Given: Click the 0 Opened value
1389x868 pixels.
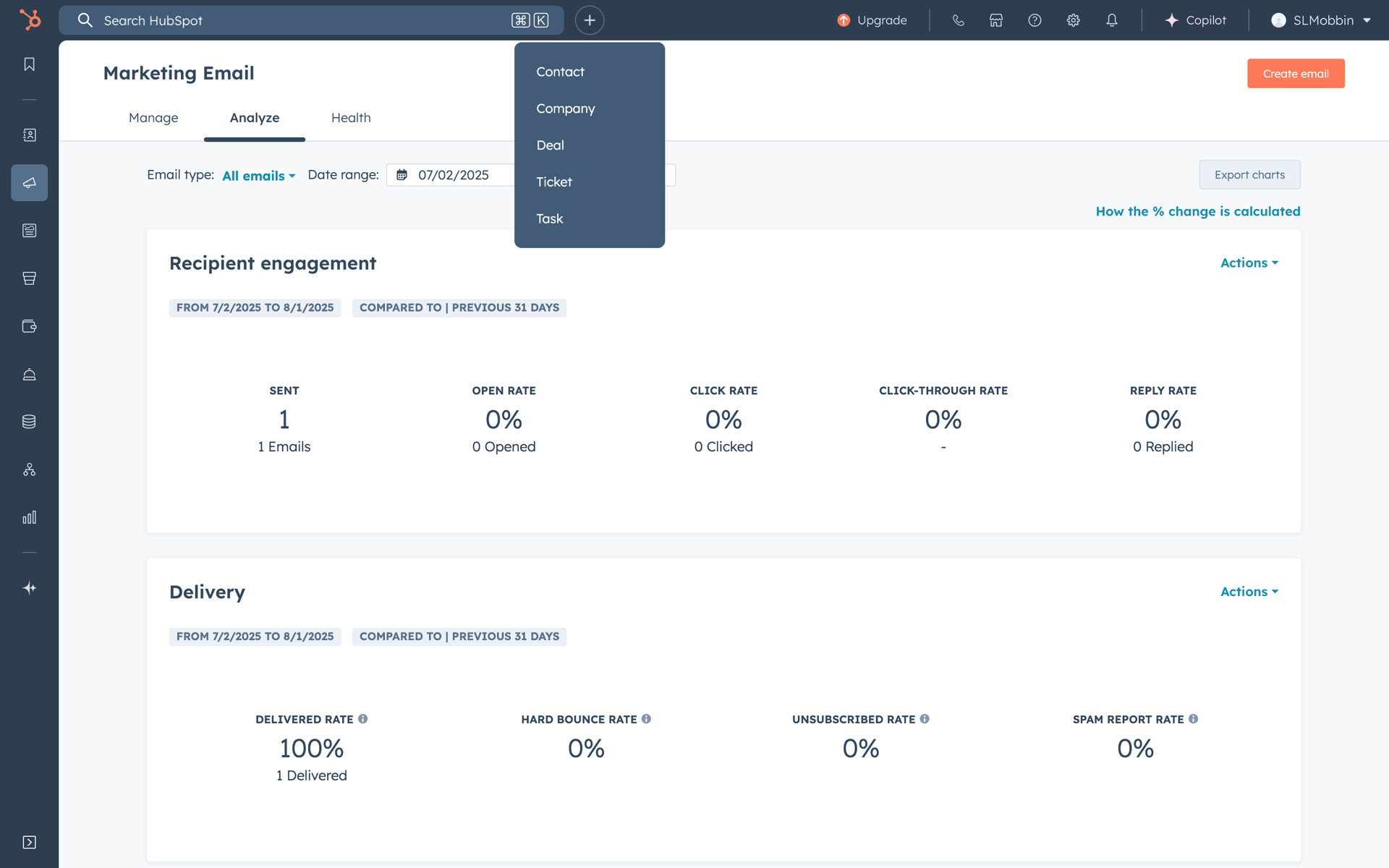Looking at the screenshot, I should click(x=504, y=447).
